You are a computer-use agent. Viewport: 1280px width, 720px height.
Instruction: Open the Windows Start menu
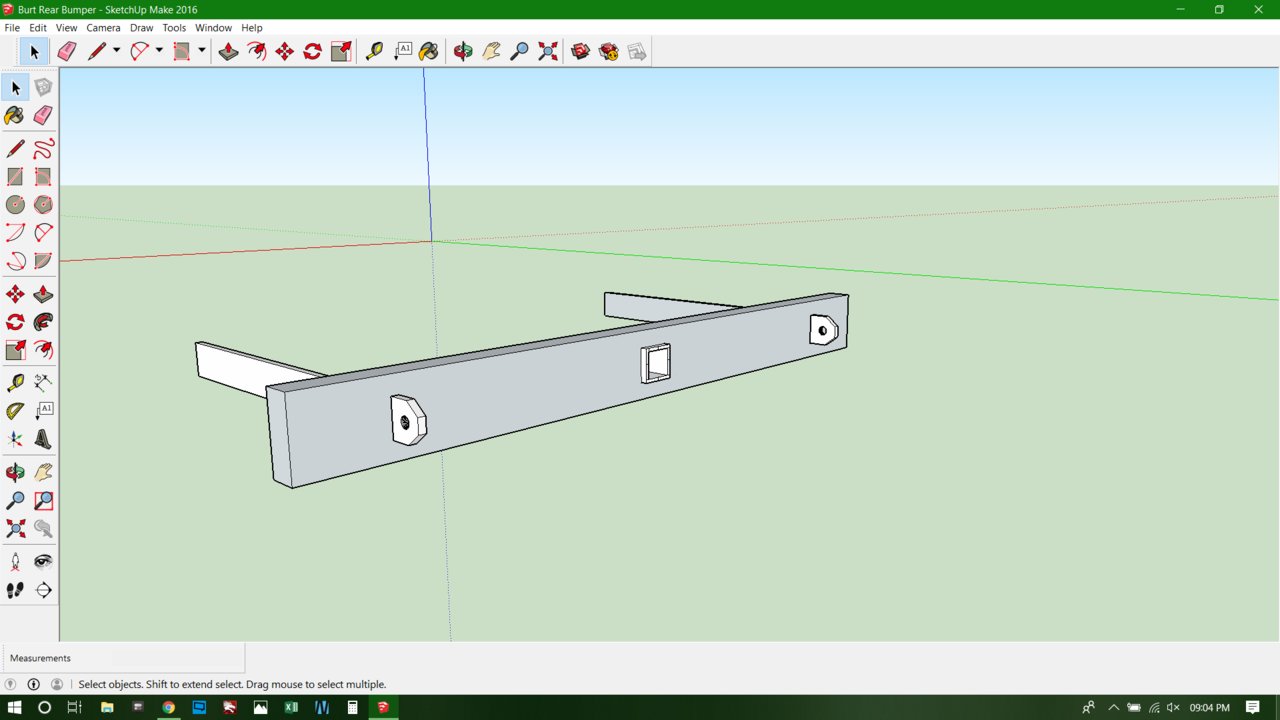[15, 708]
